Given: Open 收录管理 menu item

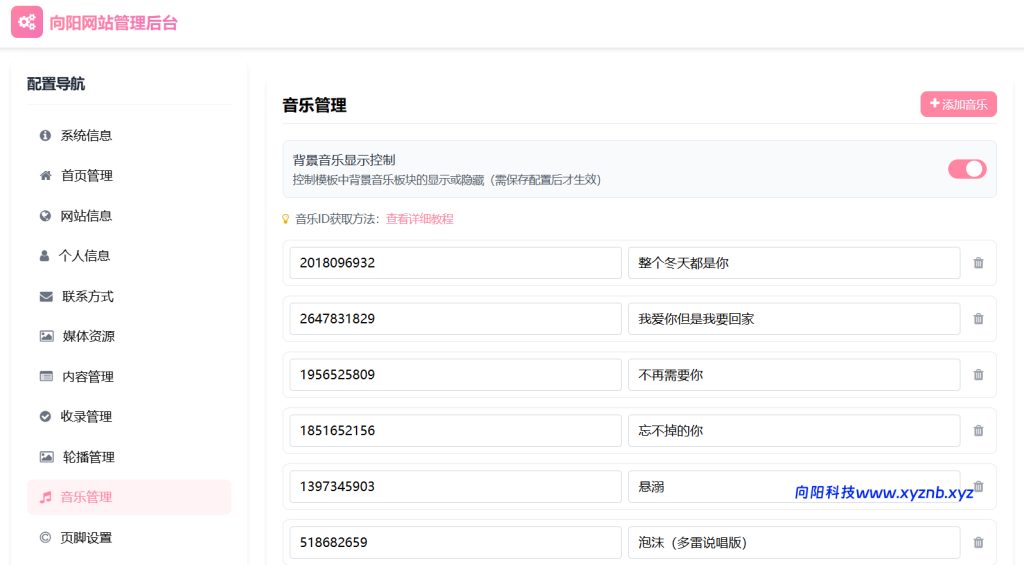Looking at the screenshot, I should [x=129, y=416].
